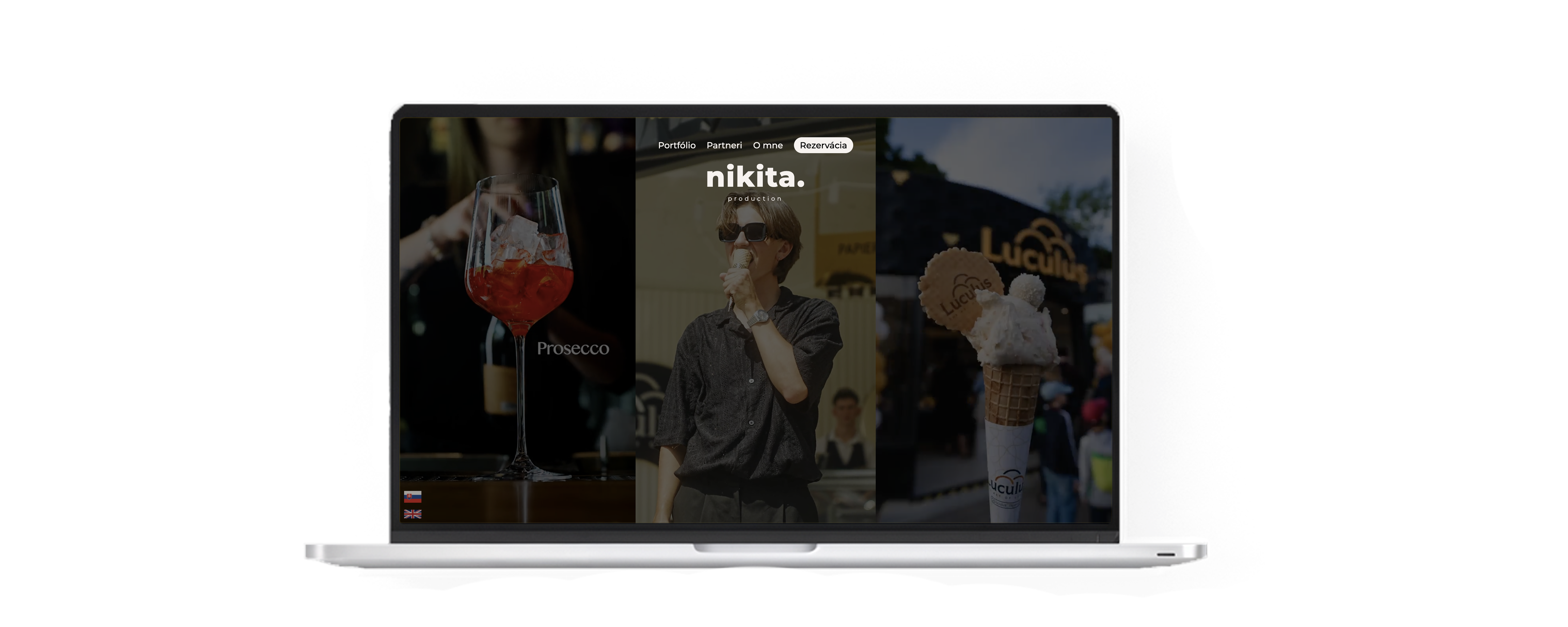This screenshot has width=1568, height=627.
Task: Switch language to English UK flag
Action: [413, 514]
